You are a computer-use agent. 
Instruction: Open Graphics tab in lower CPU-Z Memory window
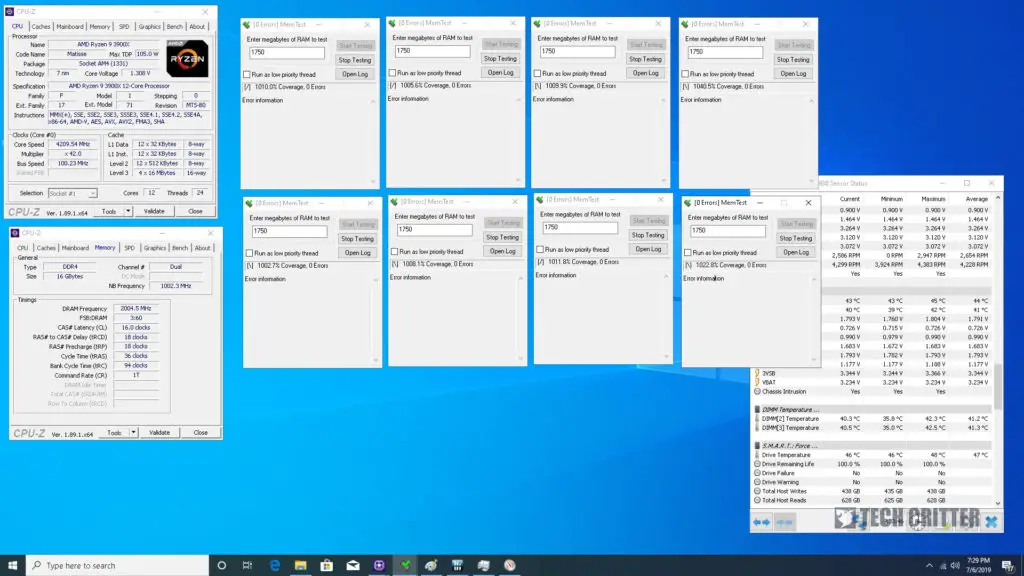coord(155,248)
